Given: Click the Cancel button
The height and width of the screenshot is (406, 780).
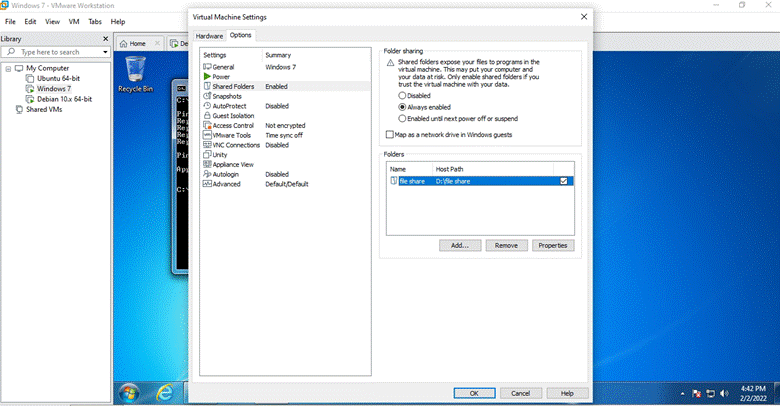Looking at the screenshot, I should coord(521,393).
